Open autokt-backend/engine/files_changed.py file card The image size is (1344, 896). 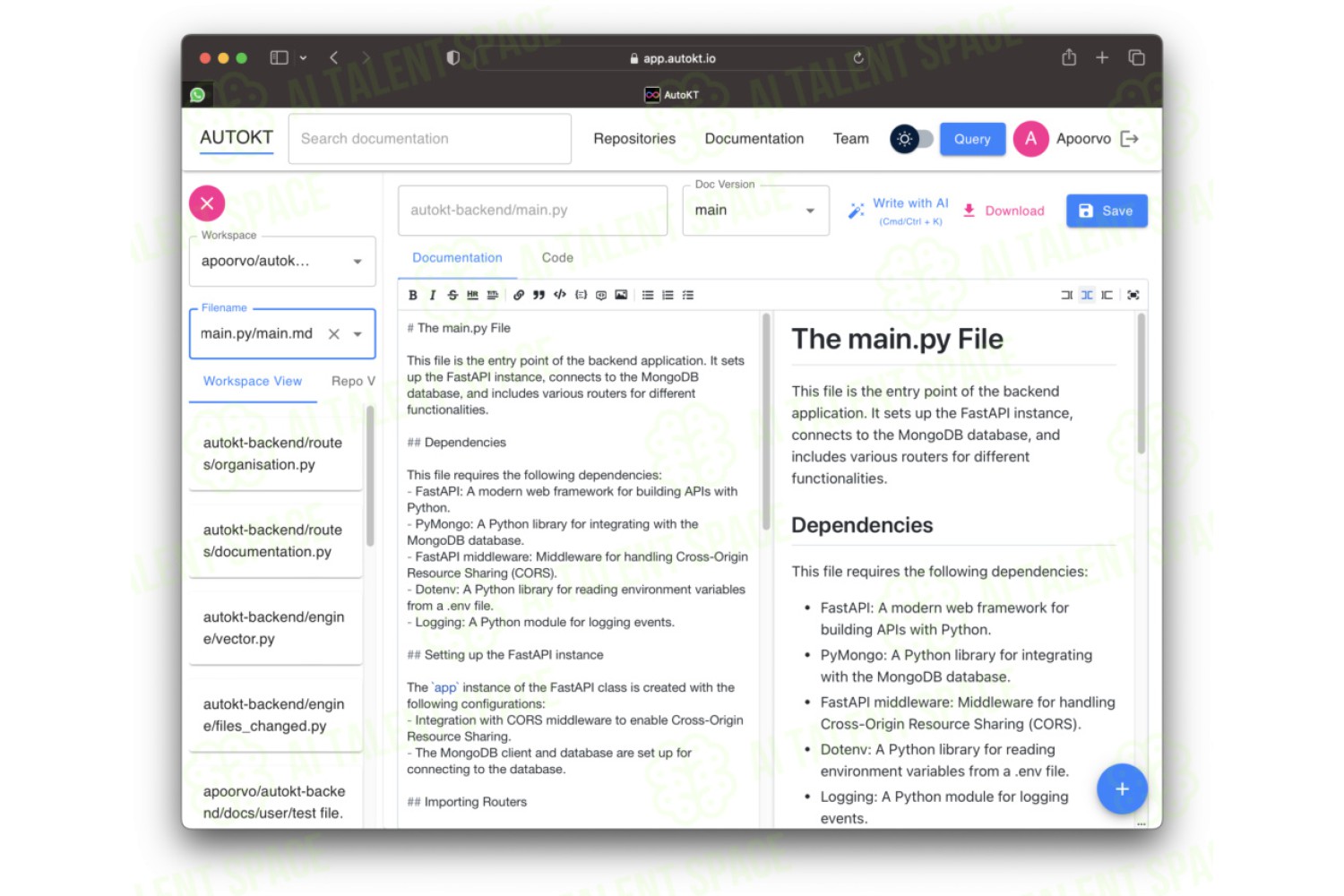(x=276, y=715)
